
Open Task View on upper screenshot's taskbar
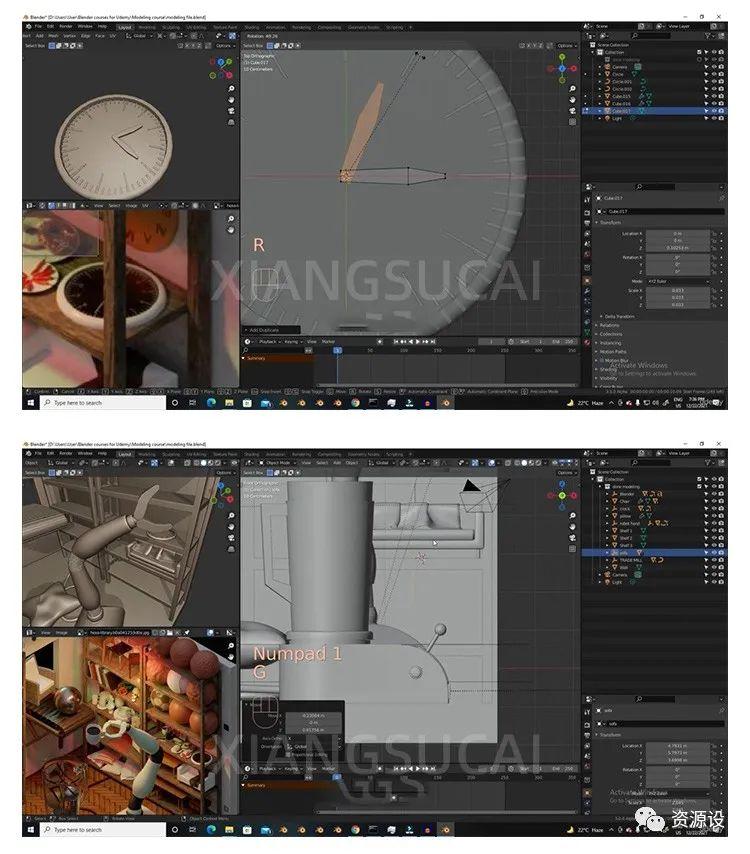click(192, 403)
